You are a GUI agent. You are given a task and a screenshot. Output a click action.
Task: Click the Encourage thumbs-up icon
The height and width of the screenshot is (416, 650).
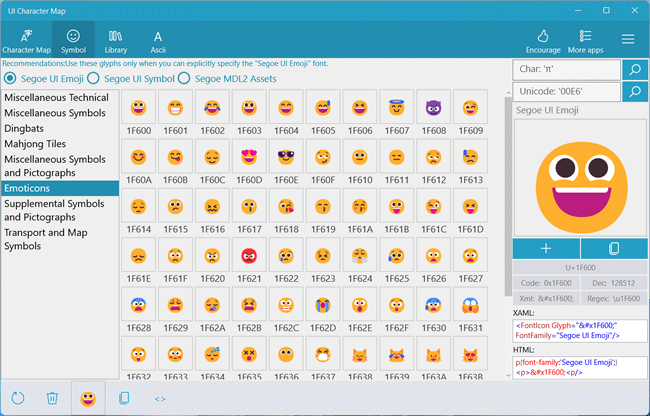[543, 40]
